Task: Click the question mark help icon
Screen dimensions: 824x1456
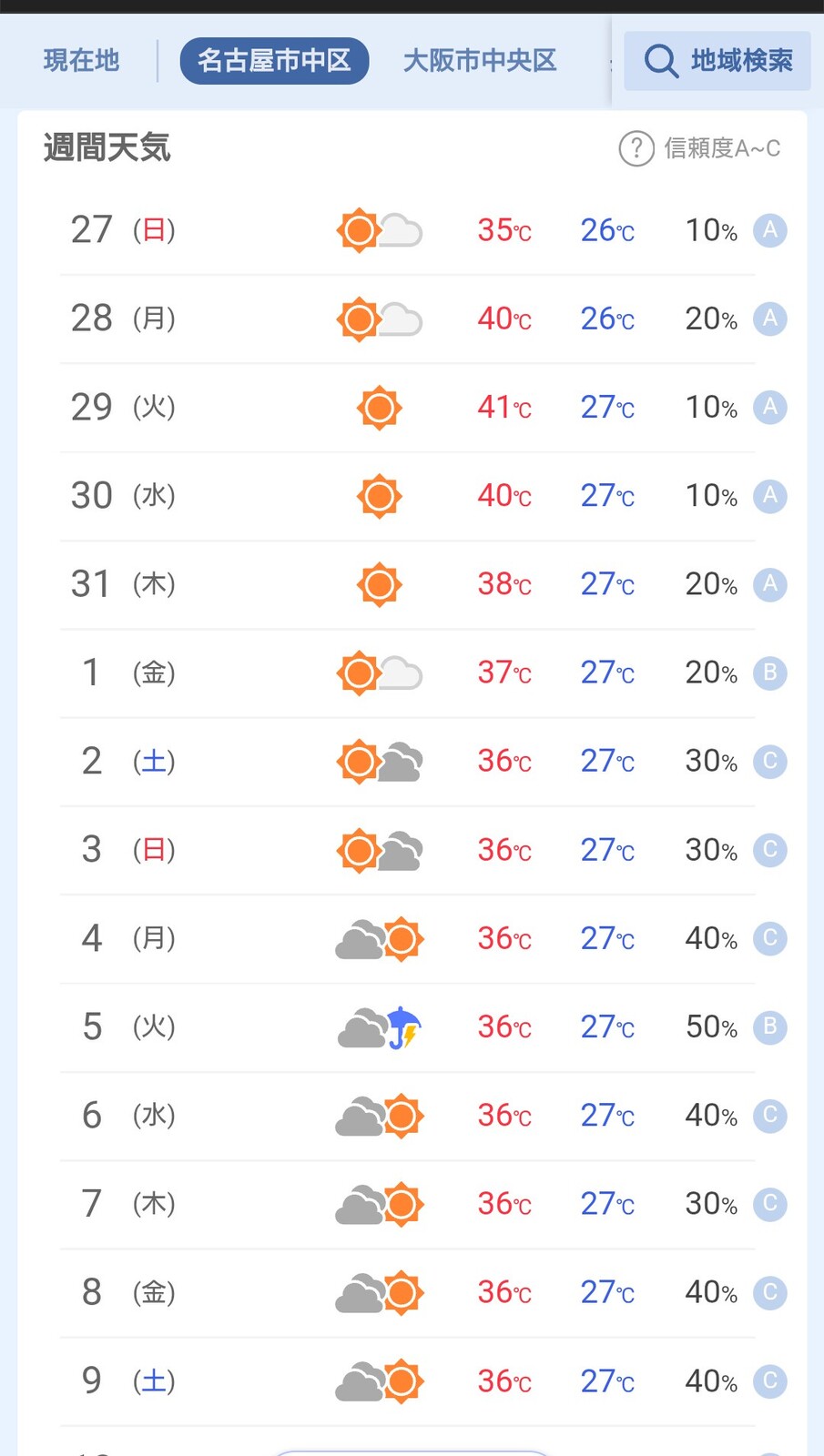Action: [x=636, y=148]
